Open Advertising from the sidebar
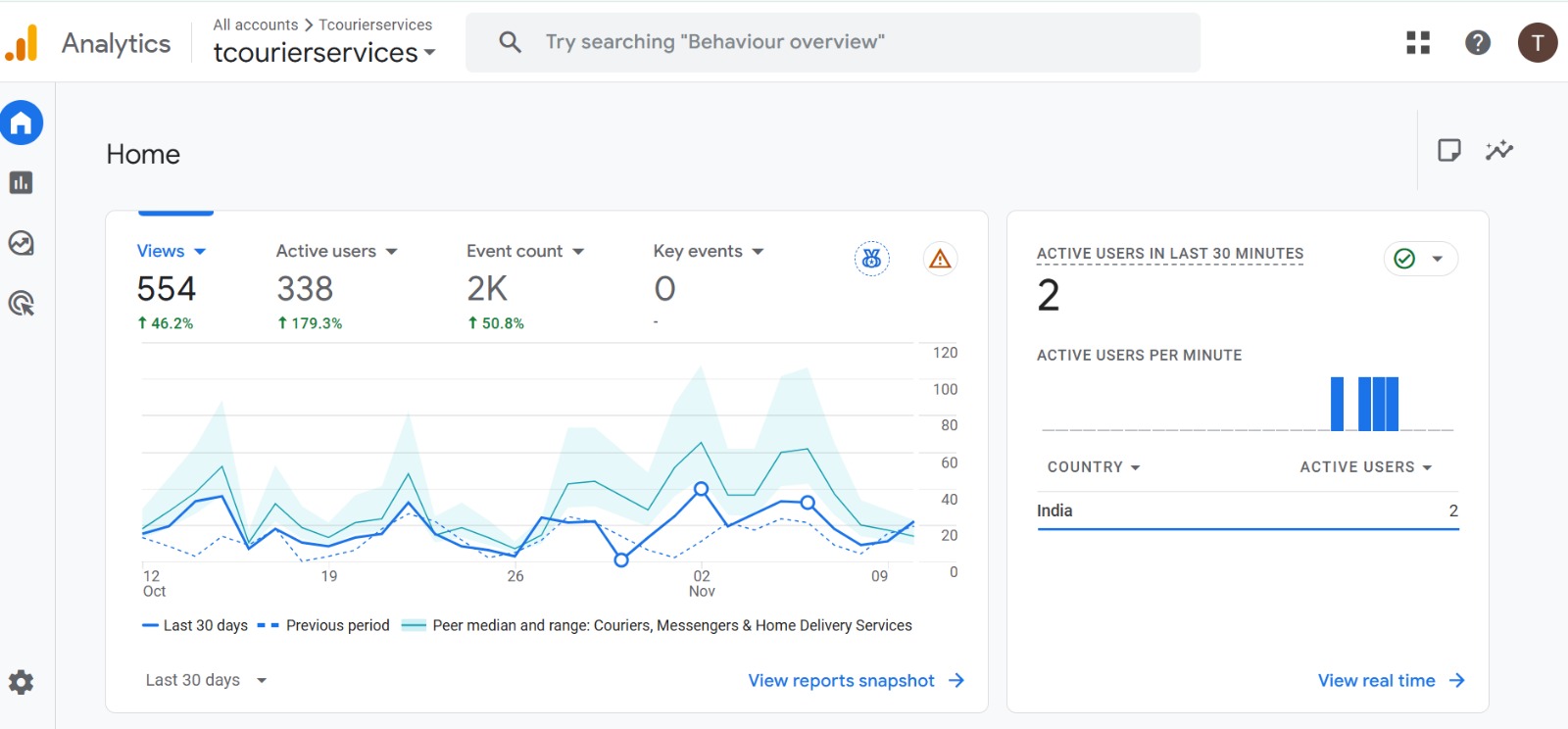Viewport: 1568px width, 729px height. pos(22,304)
